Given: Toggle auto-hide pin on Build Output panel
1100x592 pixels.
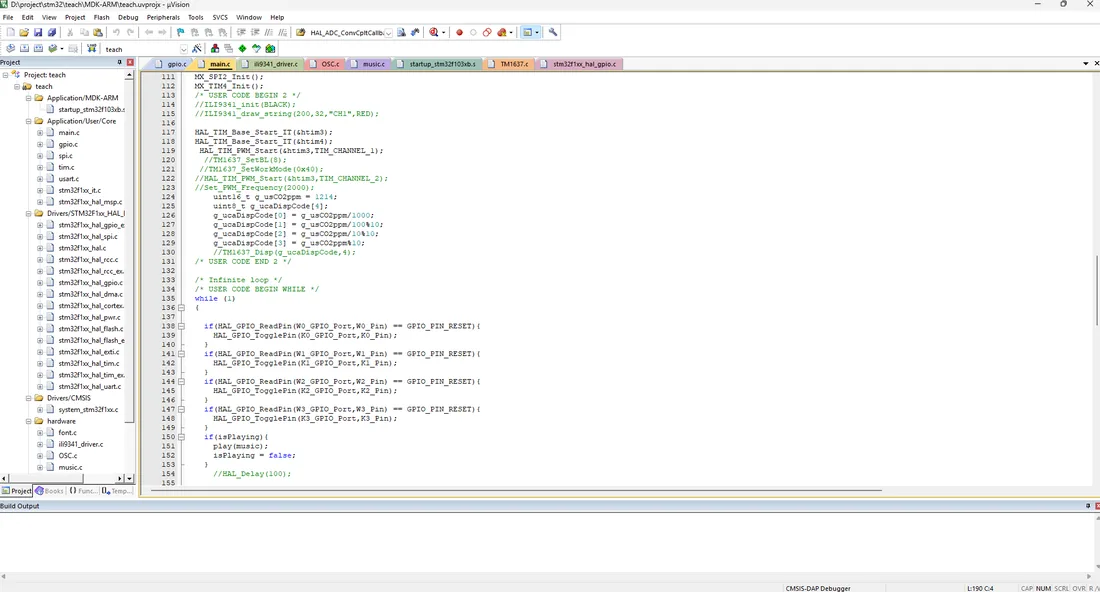Looking at the screenshot, I should pos(1088,506).
